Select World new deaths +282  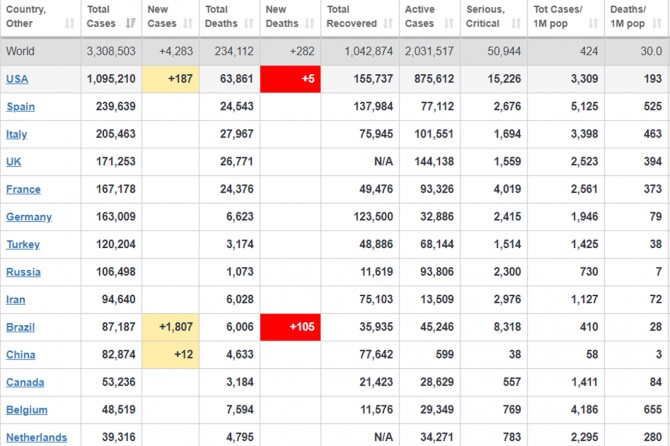(302, 51)
